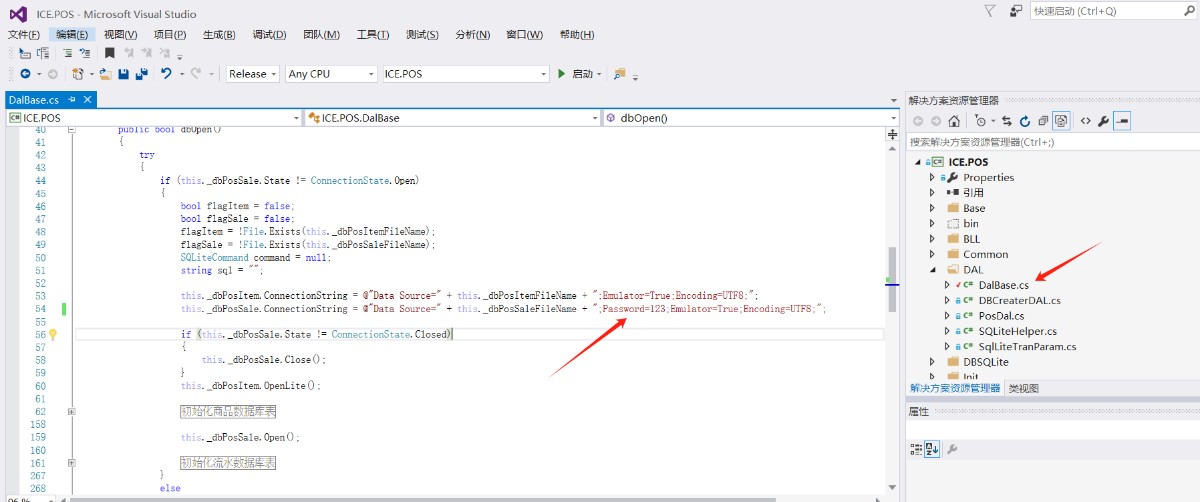Select DBCreaterDAL.cs in Solution Explorer
Screen dimensions: 1200x502
pos(1020,300)
